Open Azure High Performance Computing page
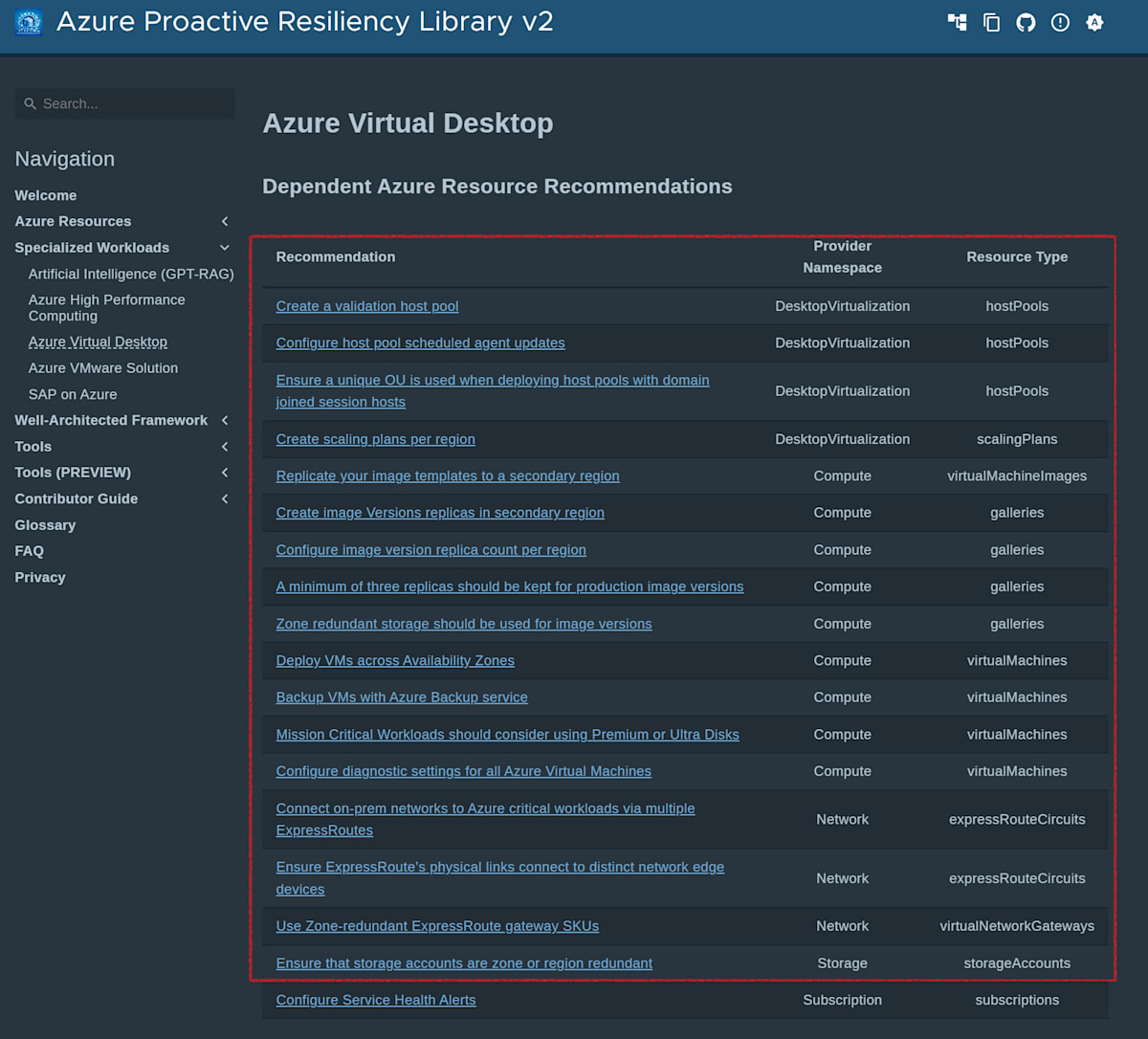The image size is (1148, 1039). click(107, 307)
